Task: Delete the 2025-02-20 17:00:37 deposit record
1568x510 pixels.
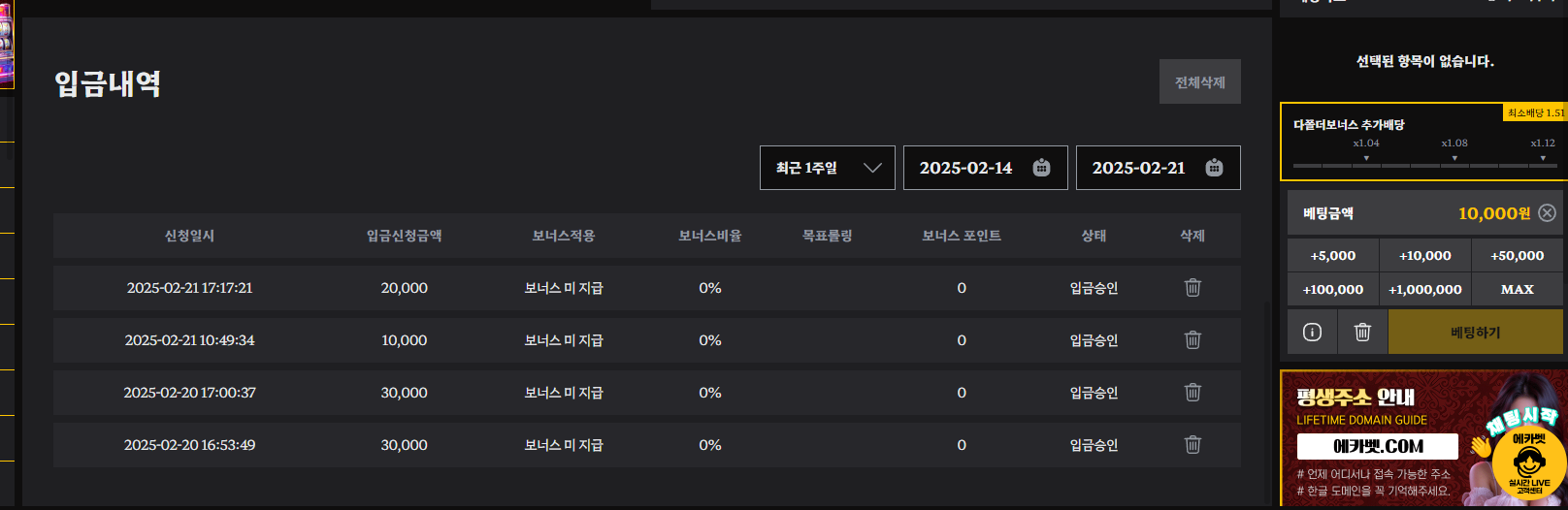Action: (x=1192, y=393)
